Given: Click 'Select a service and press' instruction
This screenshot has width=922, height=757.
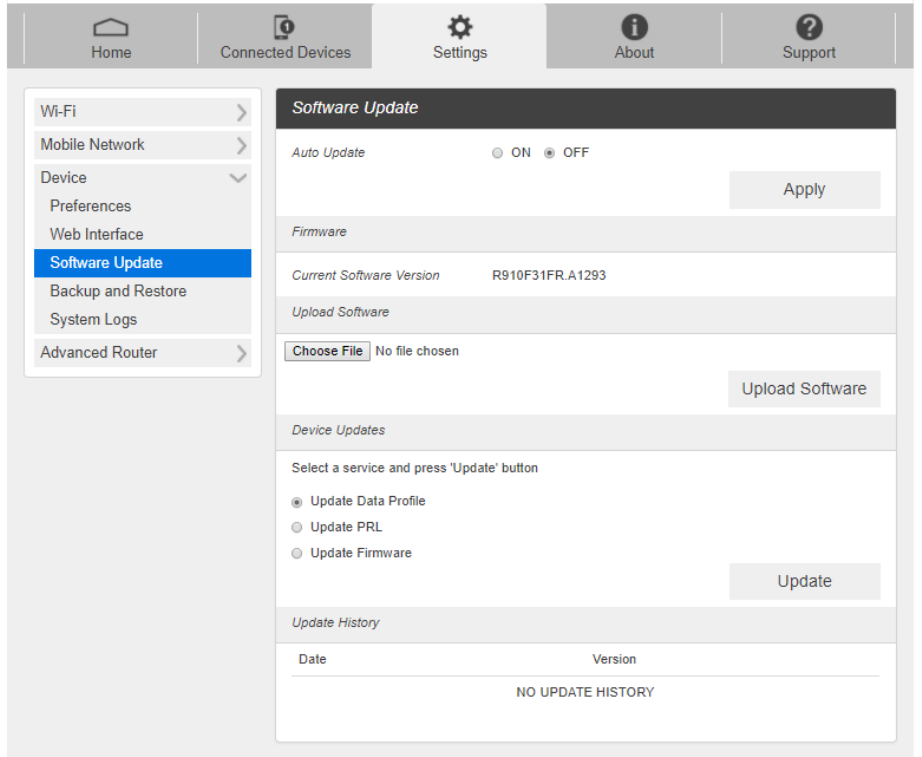Looking at the screenshot, I should pos(415,468).
